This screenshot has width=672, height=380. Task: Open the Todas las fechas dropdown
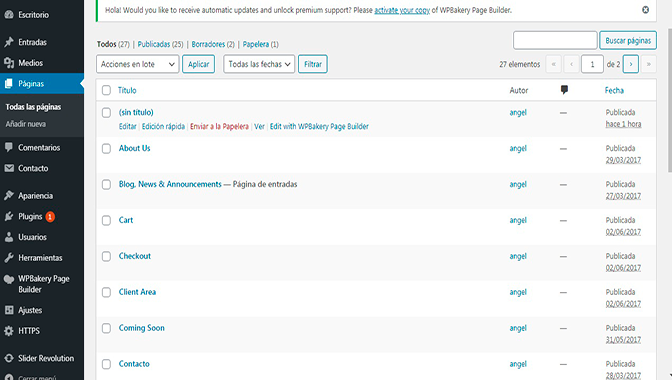tap(259, 64)
